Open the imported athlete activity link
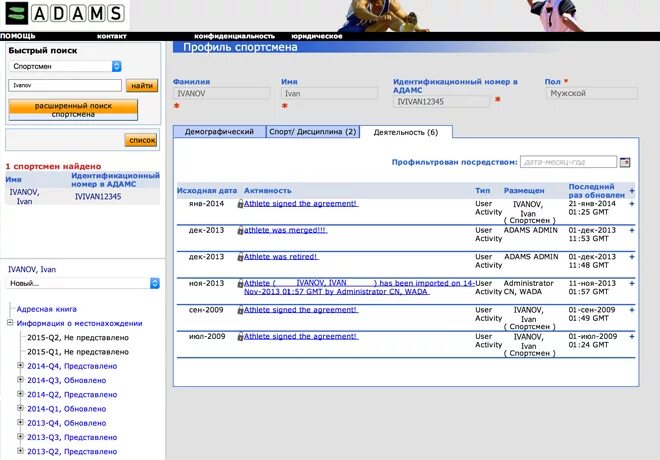This screenshot has width=660, height=460. [x=359, y=287]
